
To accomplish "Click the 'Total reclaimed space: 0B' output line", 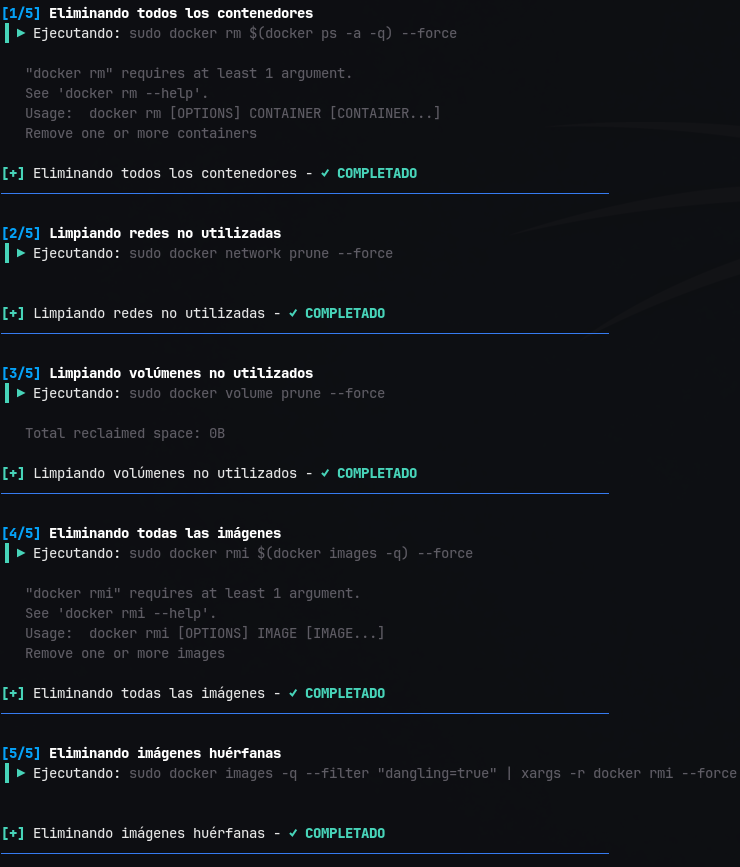I will click(x=125, y=433).
